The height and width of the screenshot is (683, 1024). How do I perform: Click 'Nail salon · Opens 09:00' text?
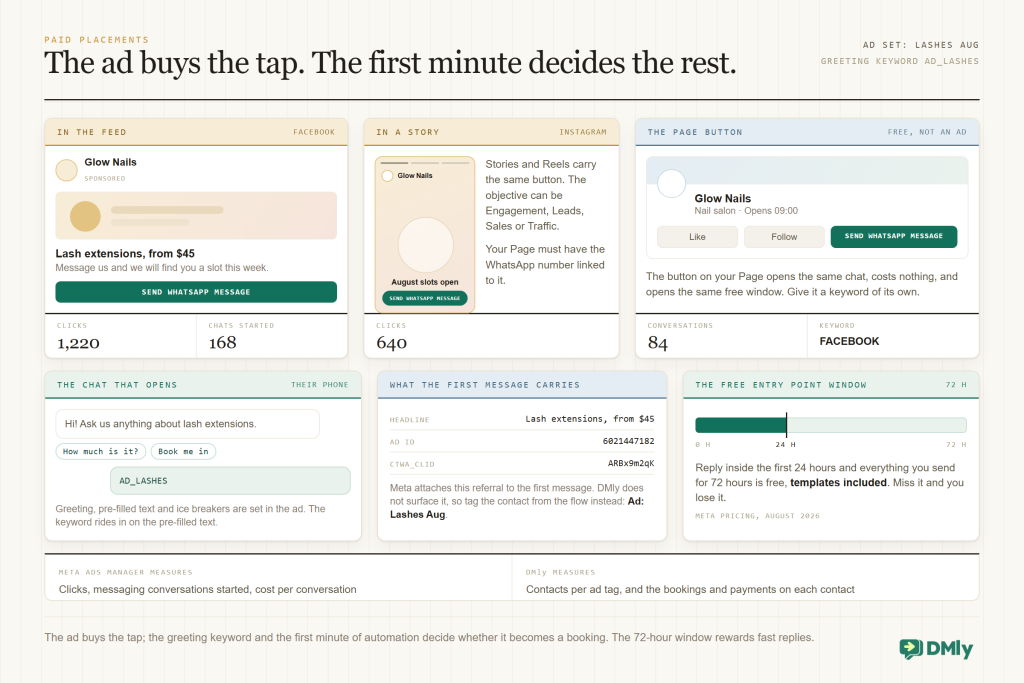click(746, 211)
